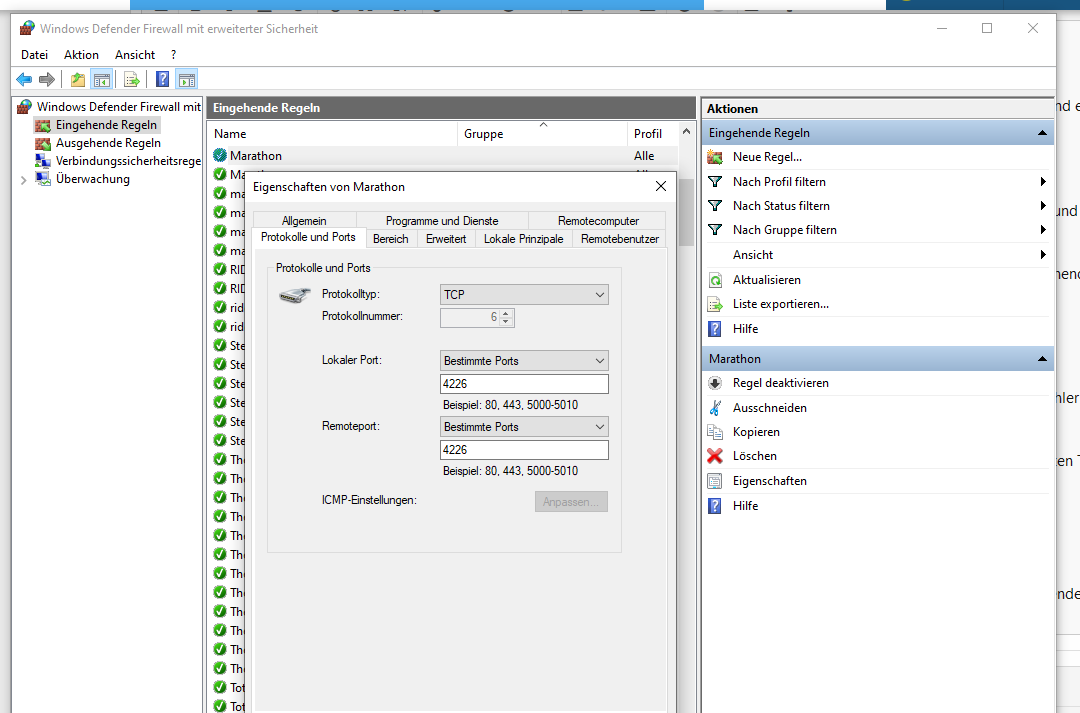Click the Nach Profil filtern funnel icon
Image resolution: width=1080 pixels, height=713 pixels.
(x=715, y=182)
